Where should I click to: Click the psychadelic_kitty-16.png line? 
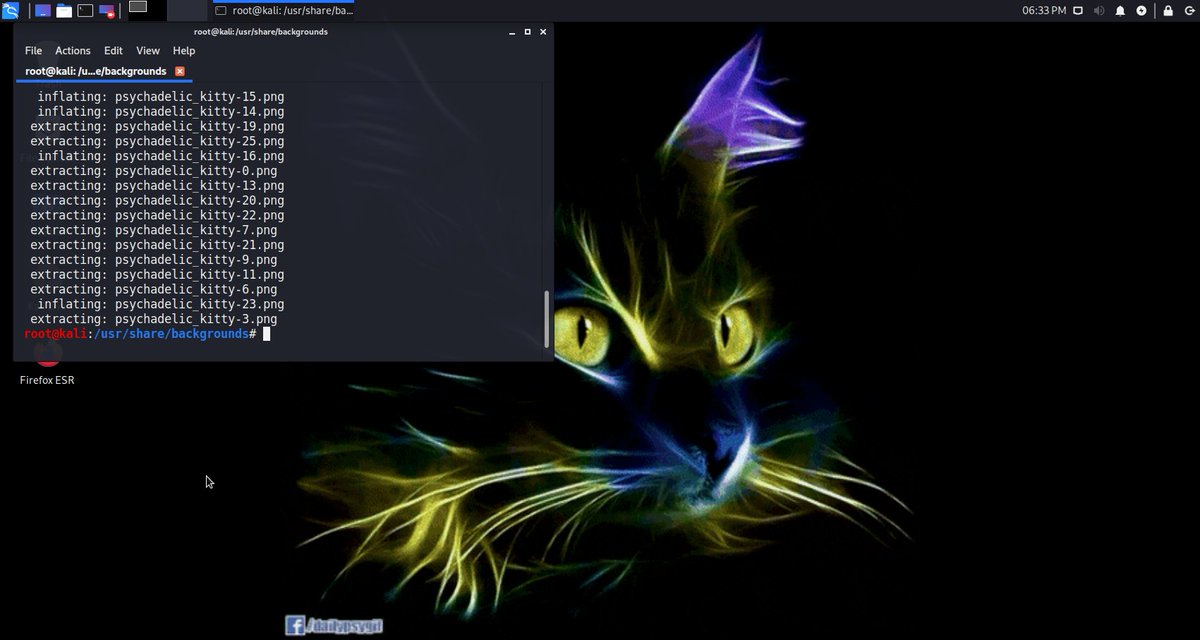coord(160,156)
